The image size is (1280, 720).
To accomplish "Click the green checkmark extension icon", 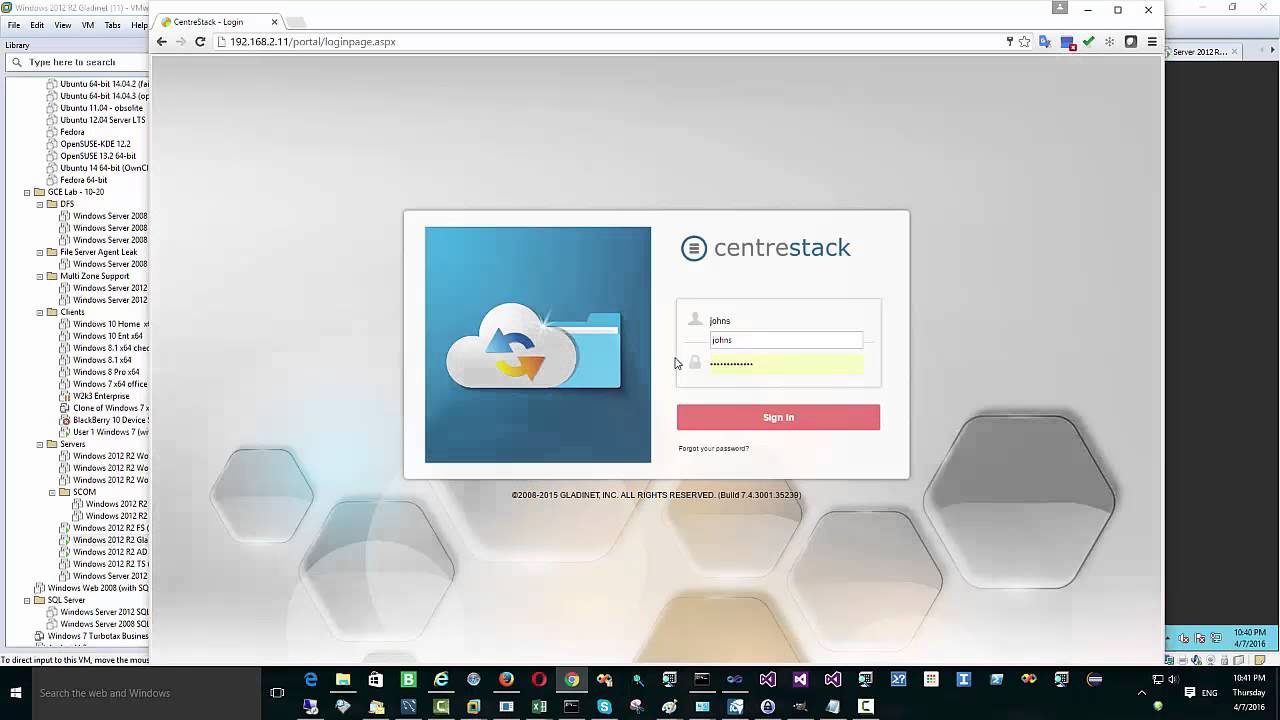I will coord(1088,42).
